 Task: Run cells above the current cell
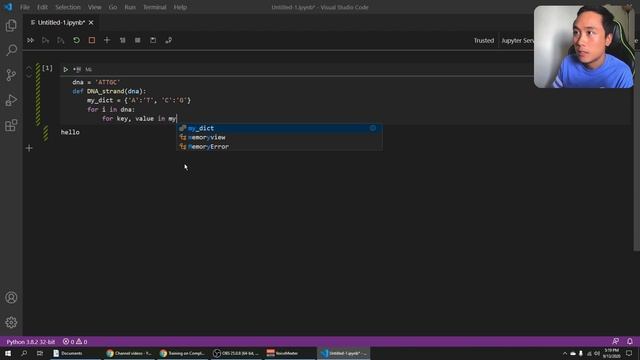(x=46, y=40)
